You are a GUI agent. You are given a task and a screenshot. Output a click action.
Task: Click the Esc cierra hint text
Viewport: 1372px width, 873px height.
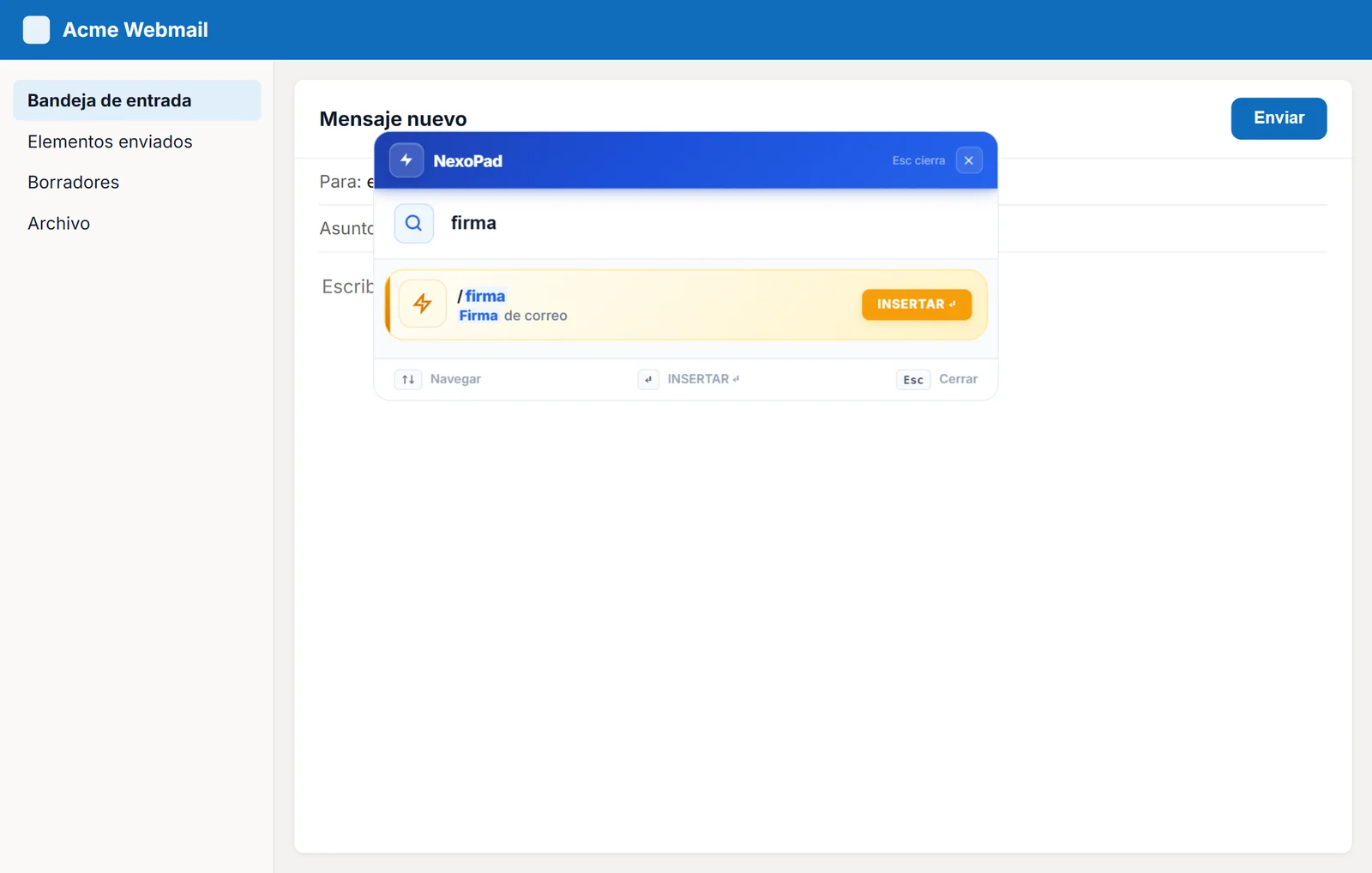[918, 160]
